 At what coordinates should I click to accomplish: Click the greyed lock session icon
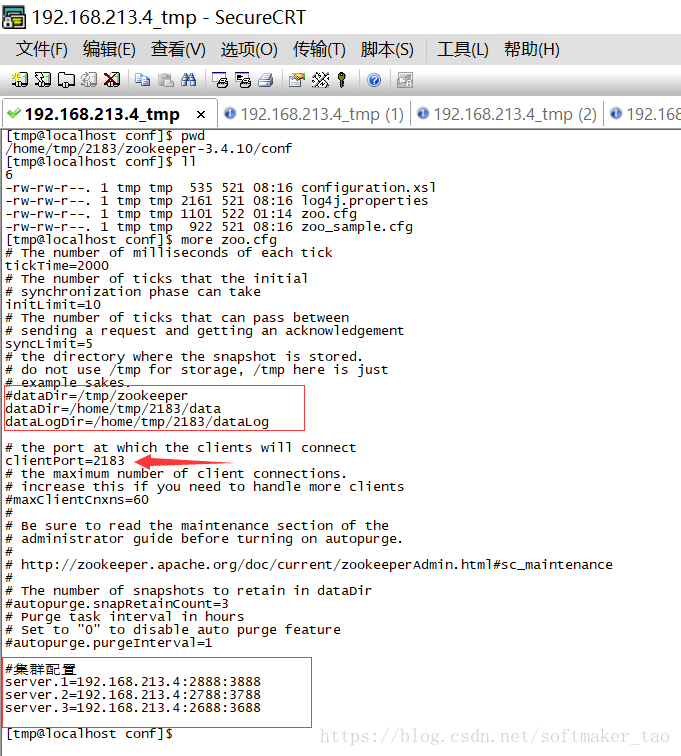click(405, 80)
